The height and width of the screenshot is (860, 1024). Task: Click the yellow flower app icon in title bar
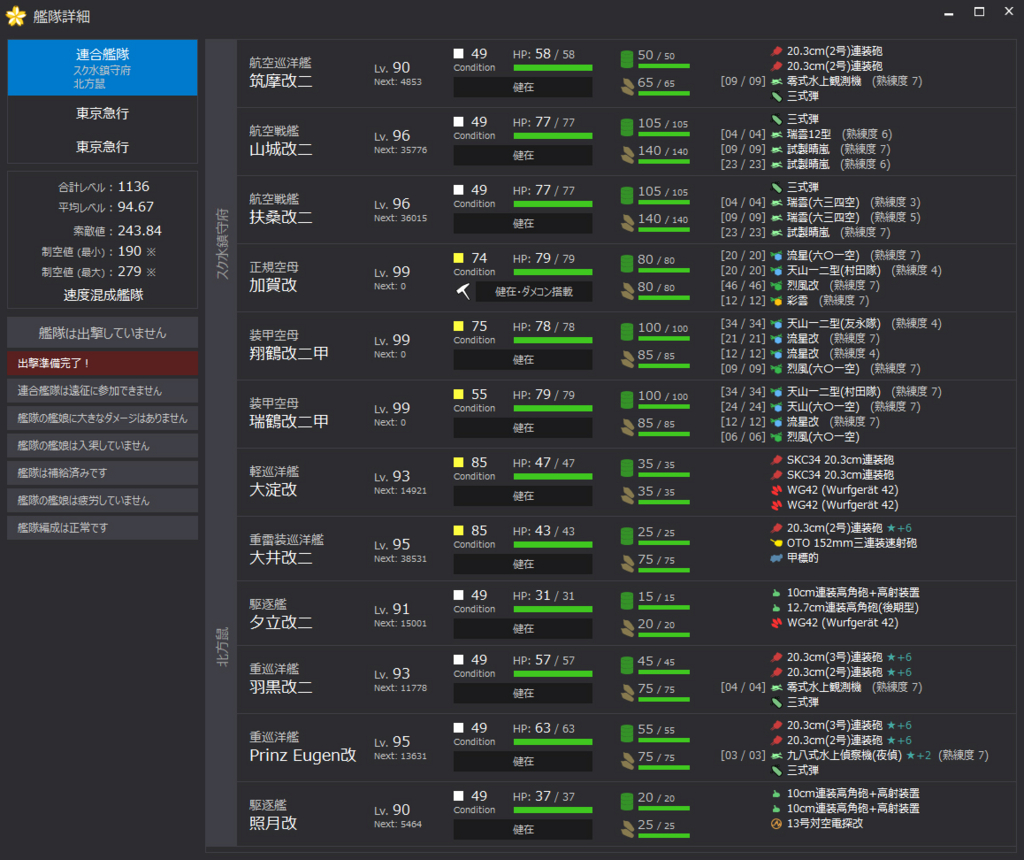pos(16,16)
